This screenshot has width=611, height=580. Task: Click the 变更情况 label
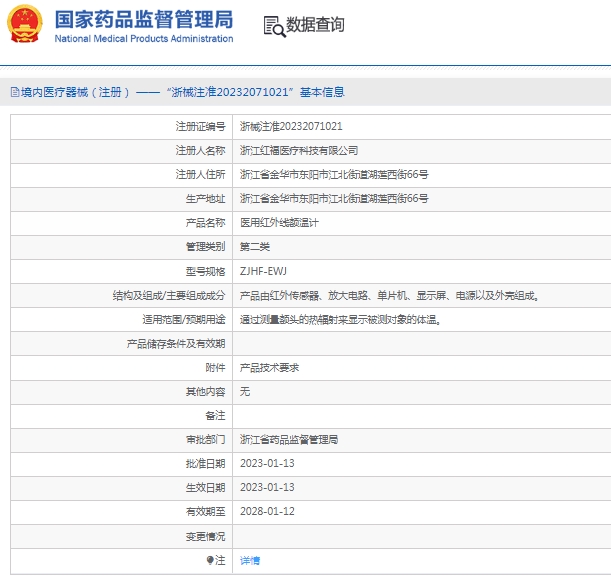[x=205, y=537]
